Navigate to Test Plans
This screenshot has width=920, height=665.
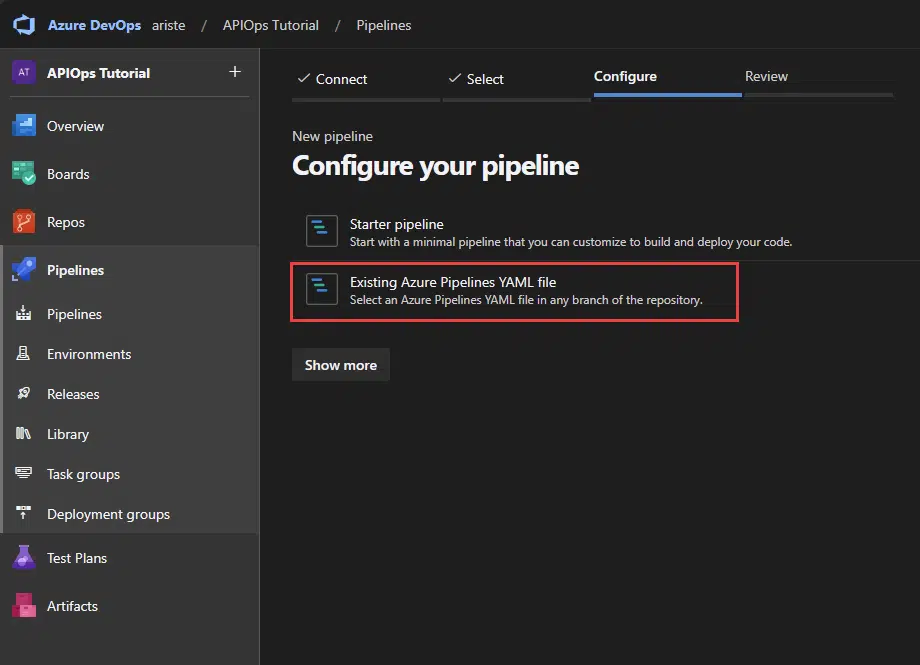tap(75, 558)
